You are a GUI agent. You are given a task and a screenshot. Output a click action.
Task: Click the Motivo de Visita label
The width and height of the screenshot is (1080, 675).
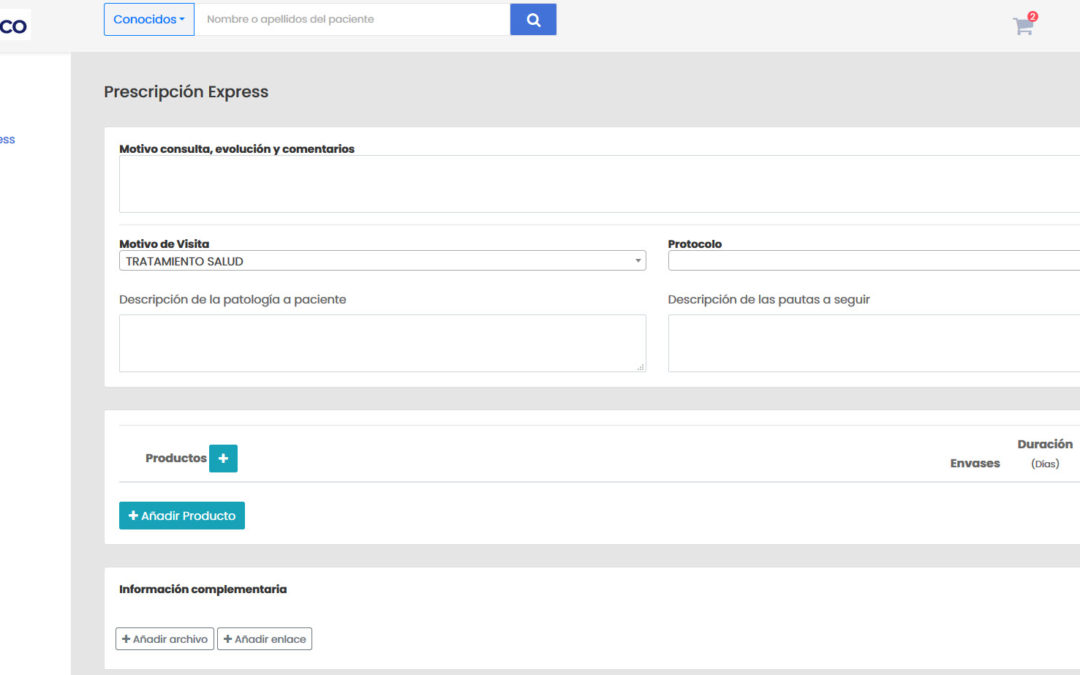tap(164, 244)
